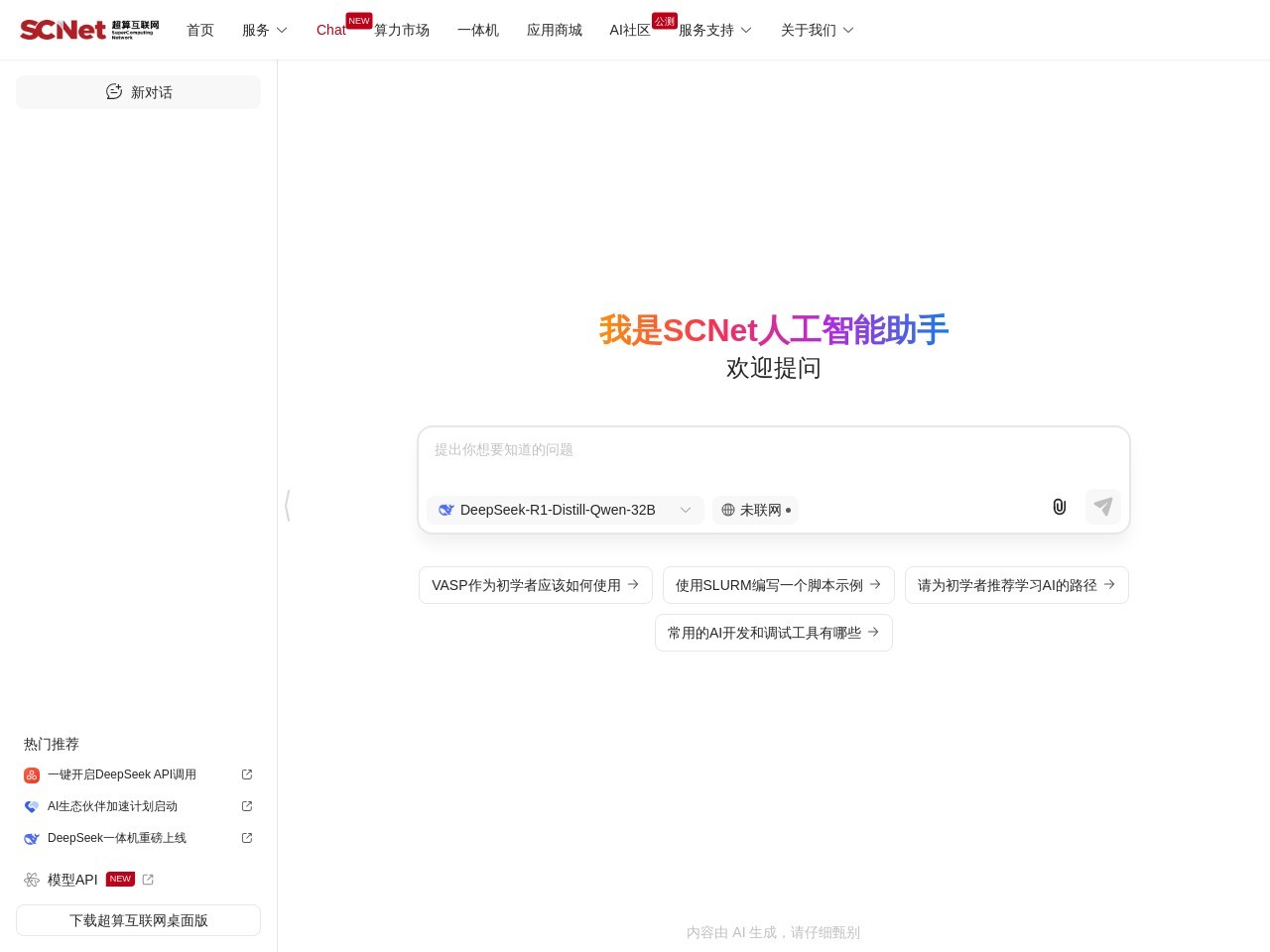The width and height of the screenshot is (1270, 952).
Task: Click the send paper plane button
Action: point(1102,507)
